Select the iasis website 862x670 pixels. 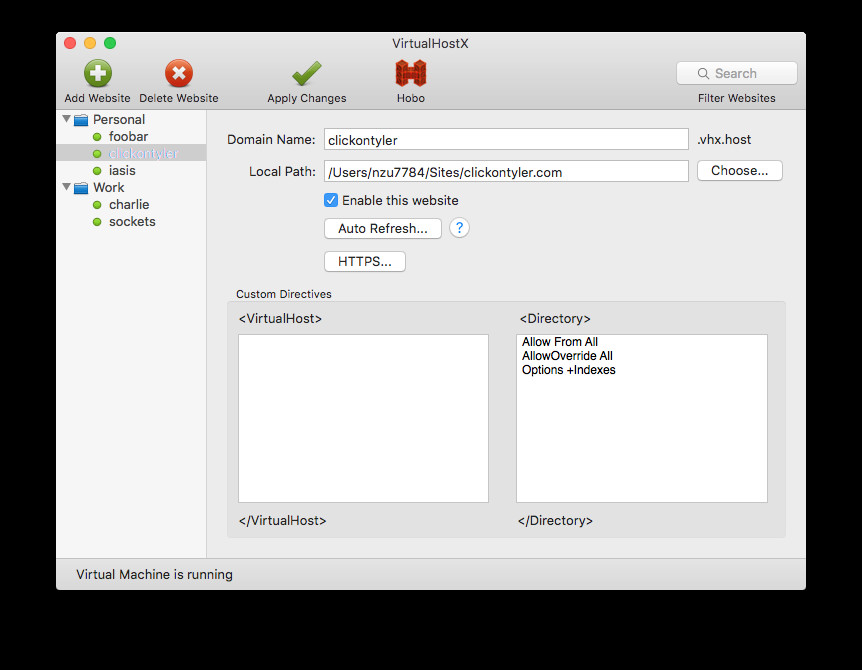122,170
